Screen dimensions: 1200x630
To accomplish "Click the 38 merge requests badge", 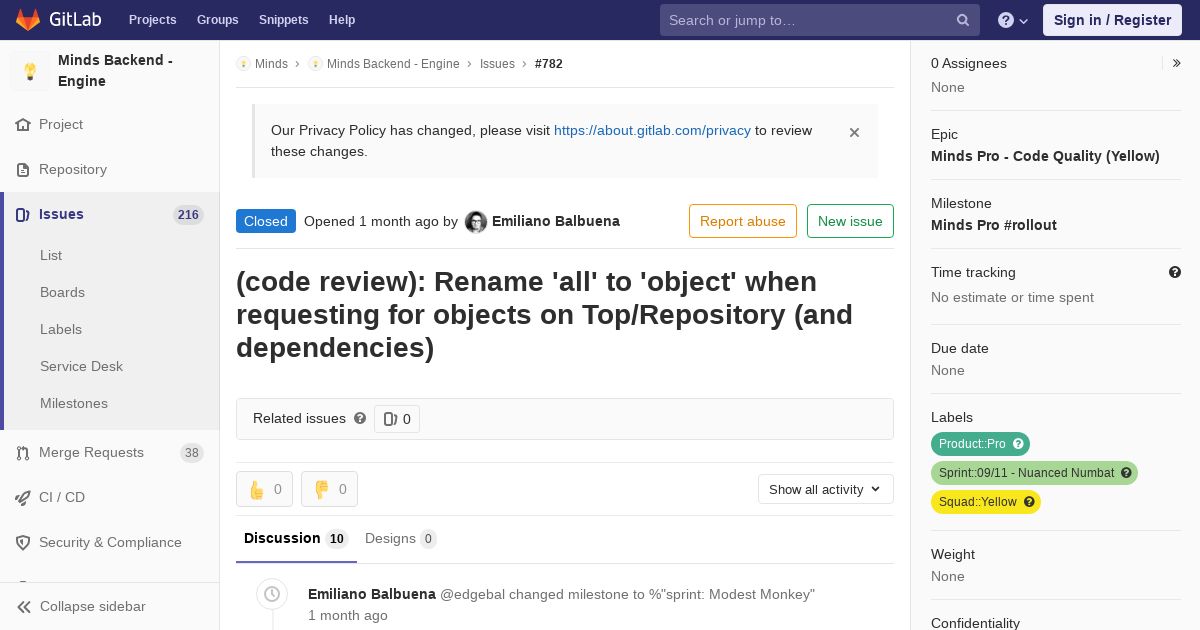I will pyautogui.click(x=191, y=453).
